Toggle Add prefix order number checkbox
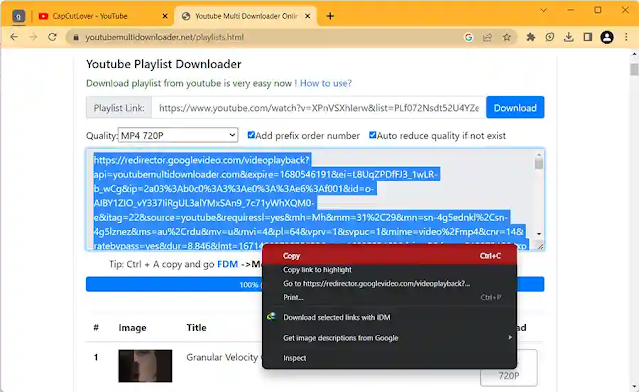Viewport: 639px width, 392px height. pos(251,135)
